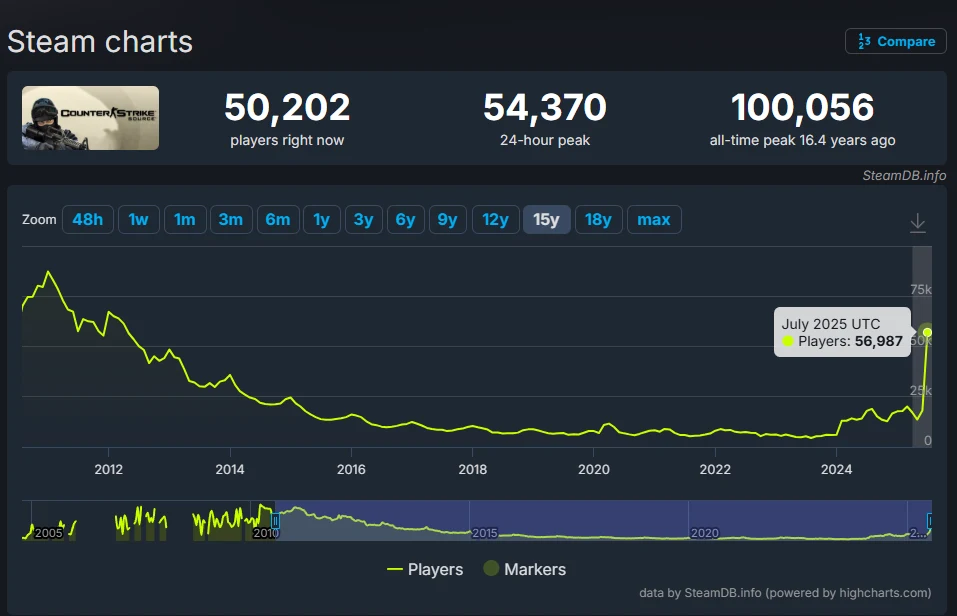Toggle the Players series in legend
This screenshot has height=616, width=957.
coord(425,569)
